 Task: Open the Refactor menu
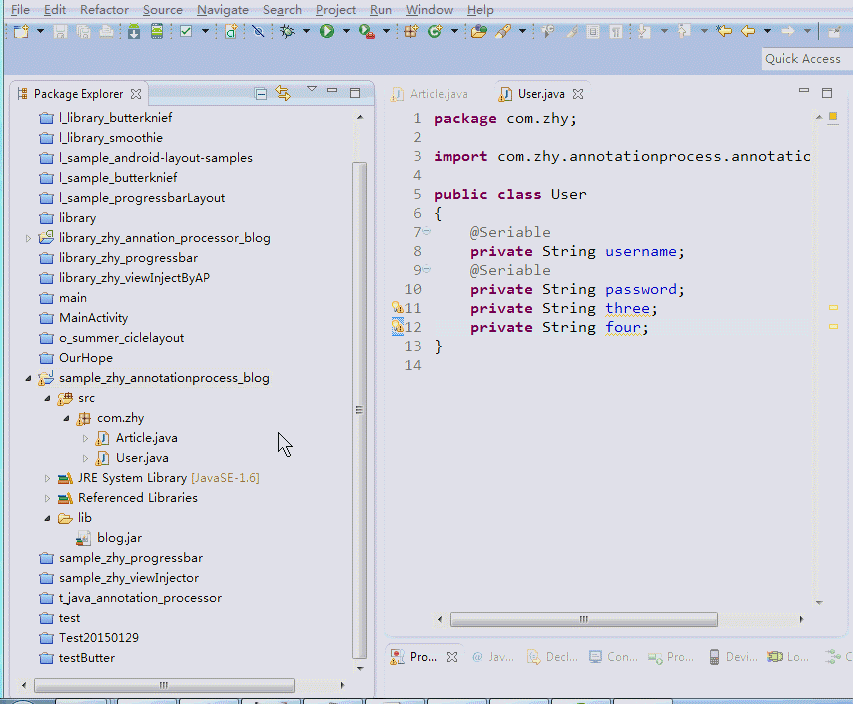coord(104,10)
